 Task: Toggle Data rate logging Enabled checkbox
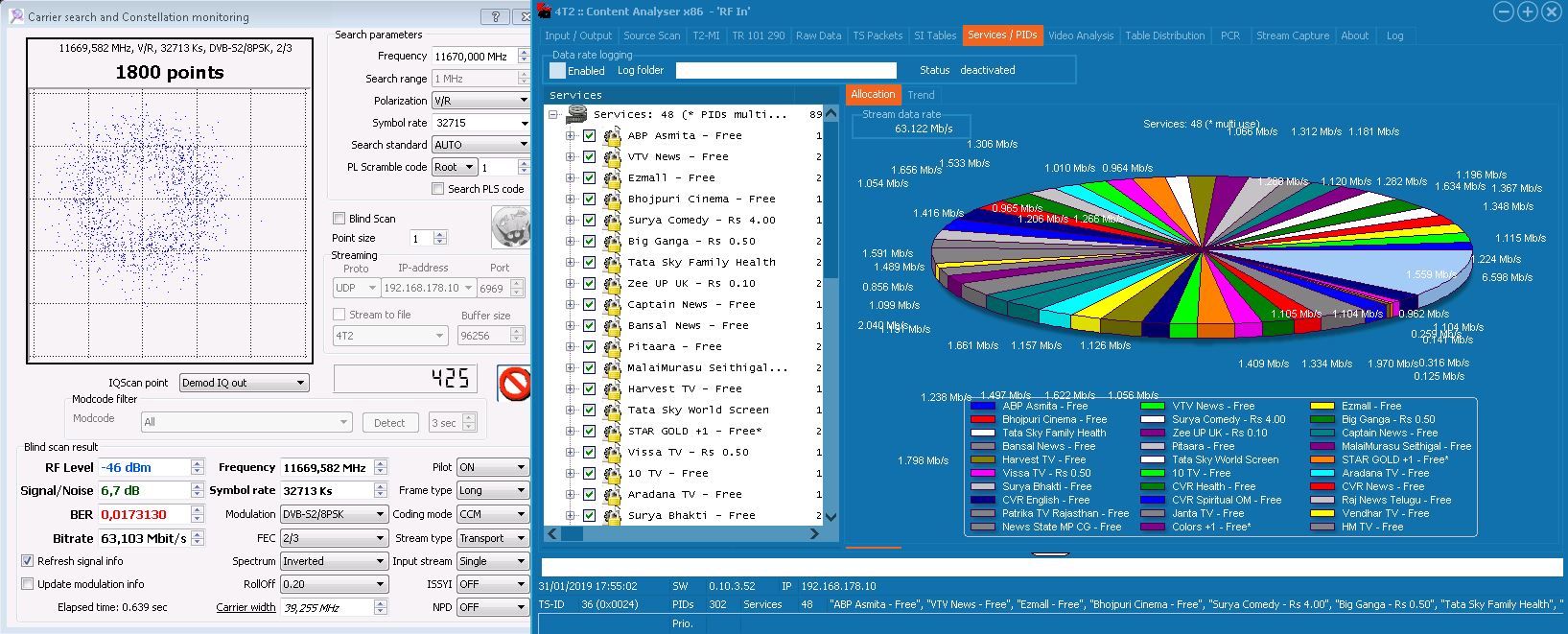tap(557, 70)
